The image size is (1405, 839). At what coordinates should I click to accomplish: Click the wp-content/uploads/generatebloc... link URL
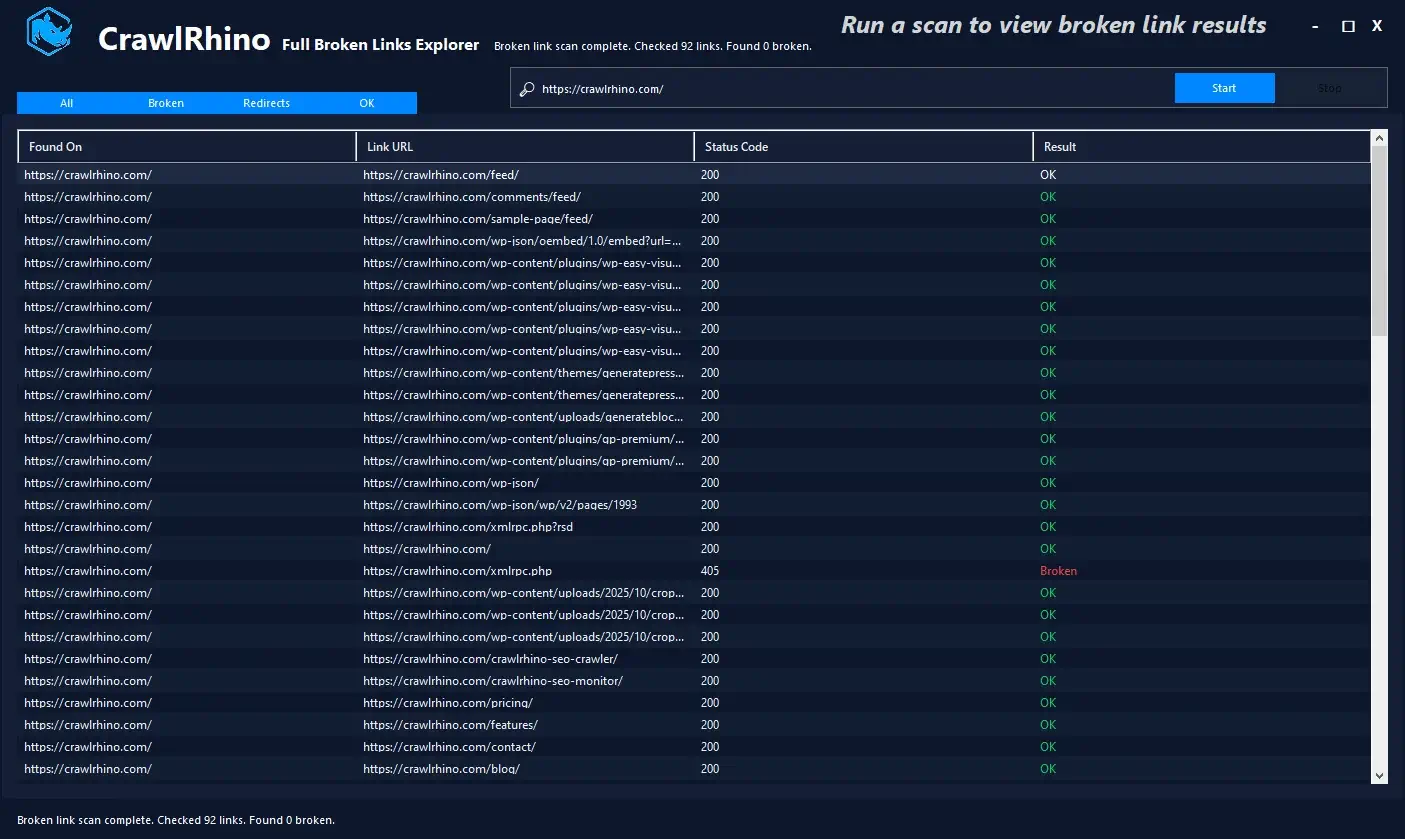523,417
